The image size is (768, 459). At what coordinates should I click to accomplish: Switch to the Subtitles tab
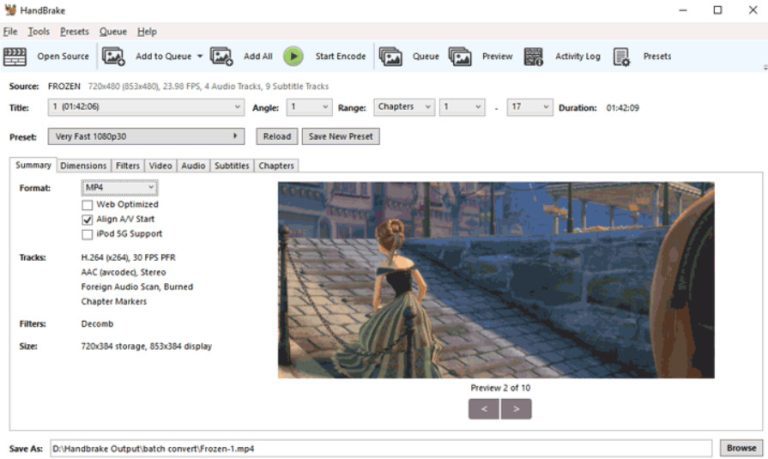[231, 166]
